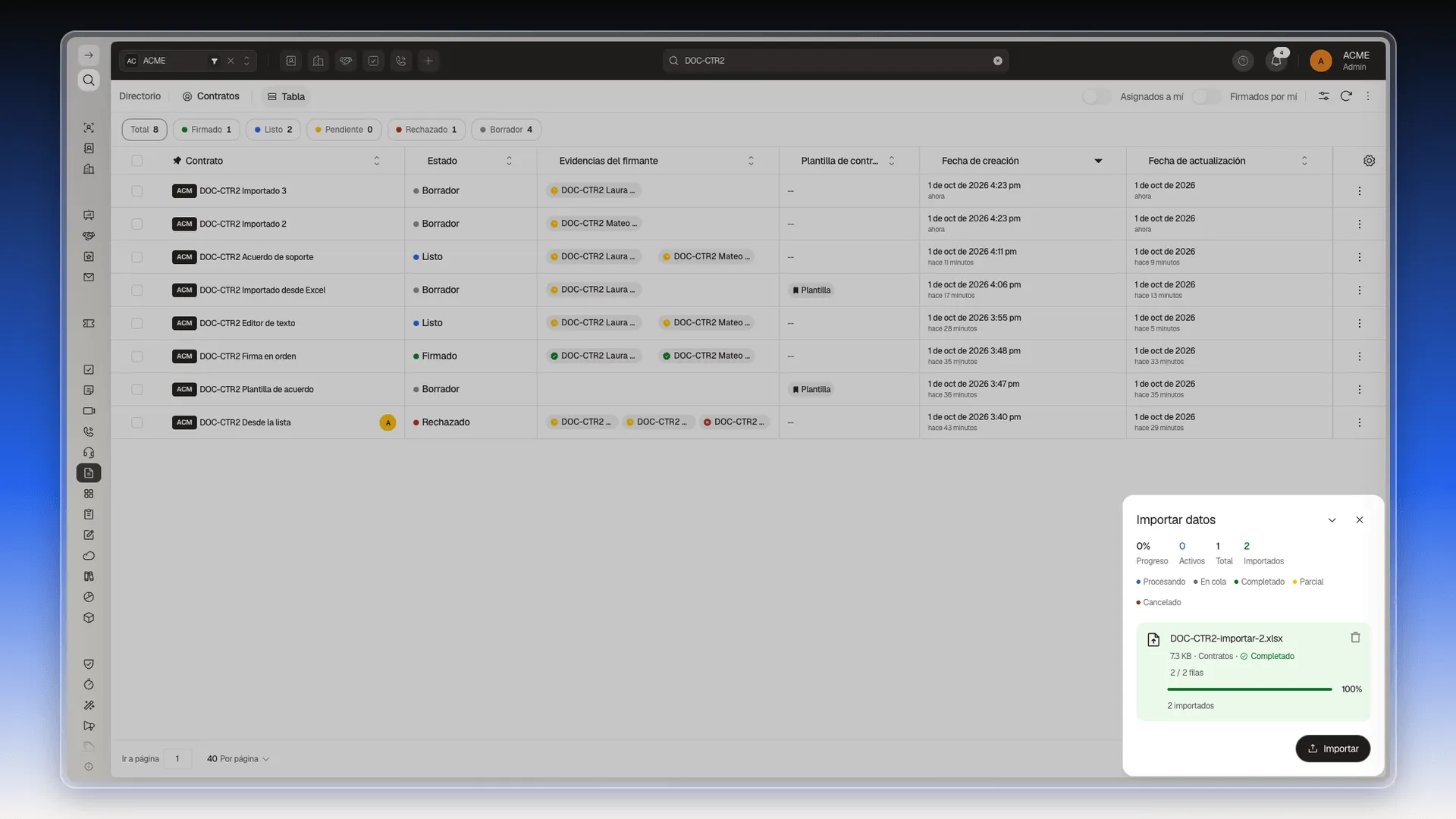This screenshot has height=819, width=1456.
Task: Sort by Fecha de creación column arrow
Action: pos(1098,161)
